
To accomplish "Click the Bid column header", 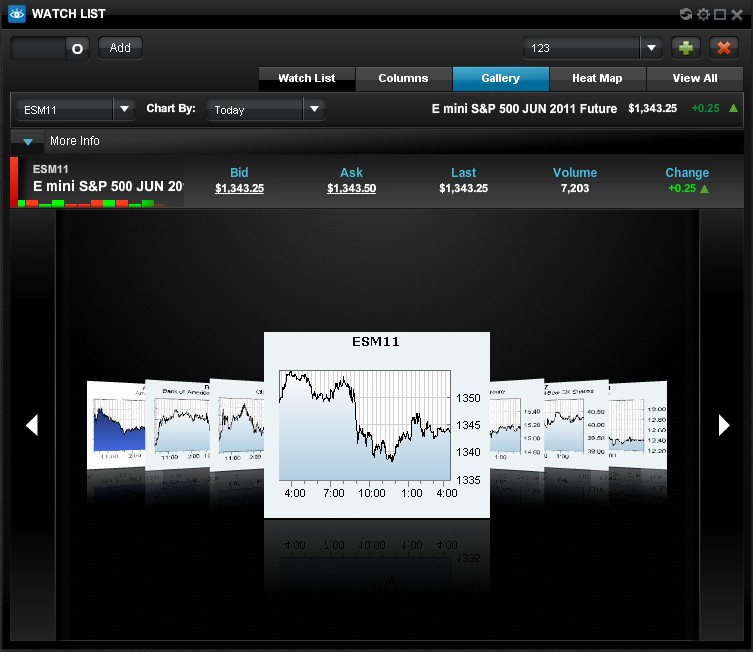I will pyautogui.click(x=239, y=172).
